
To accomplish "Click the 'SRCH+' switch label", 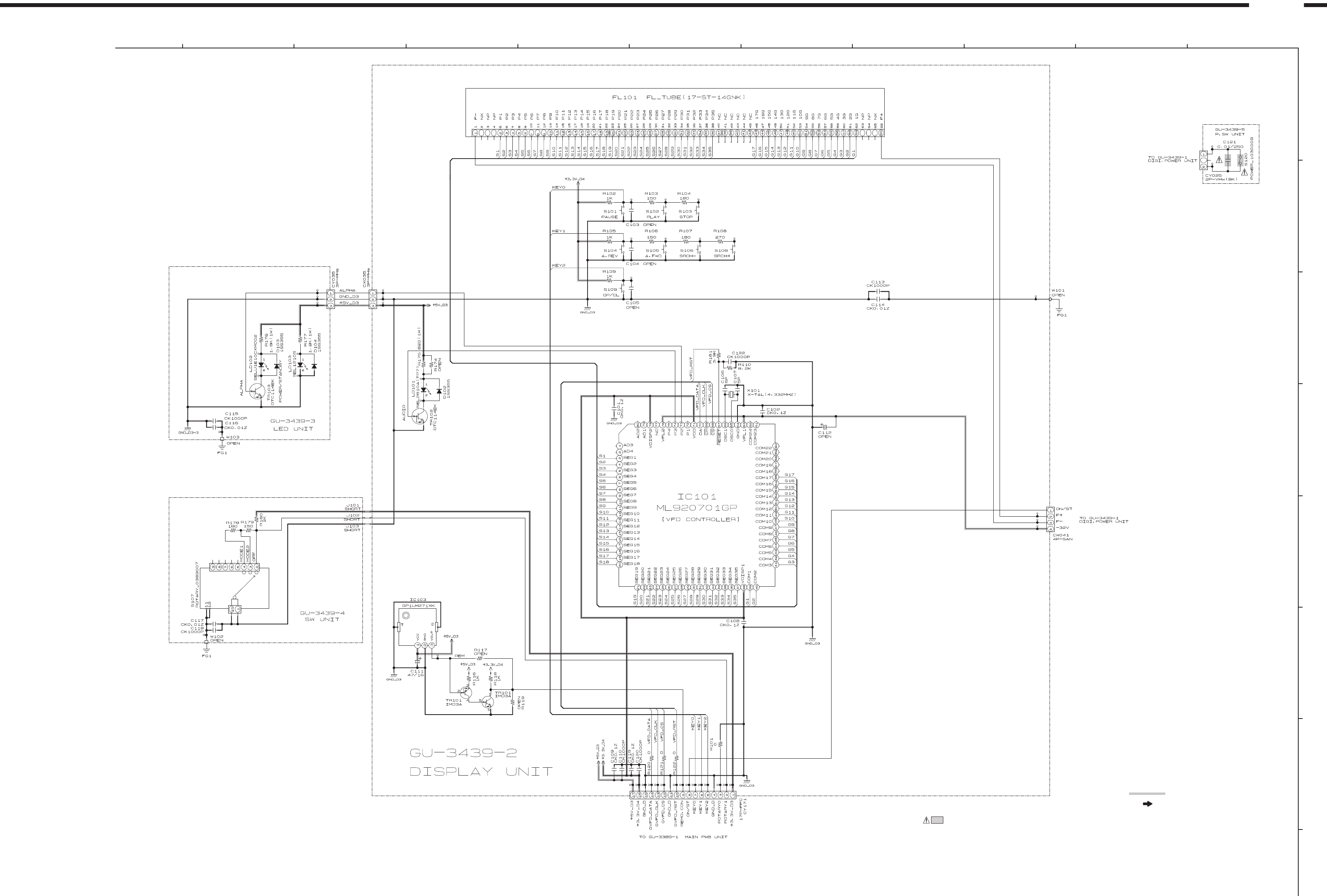I will pos(722,256).
